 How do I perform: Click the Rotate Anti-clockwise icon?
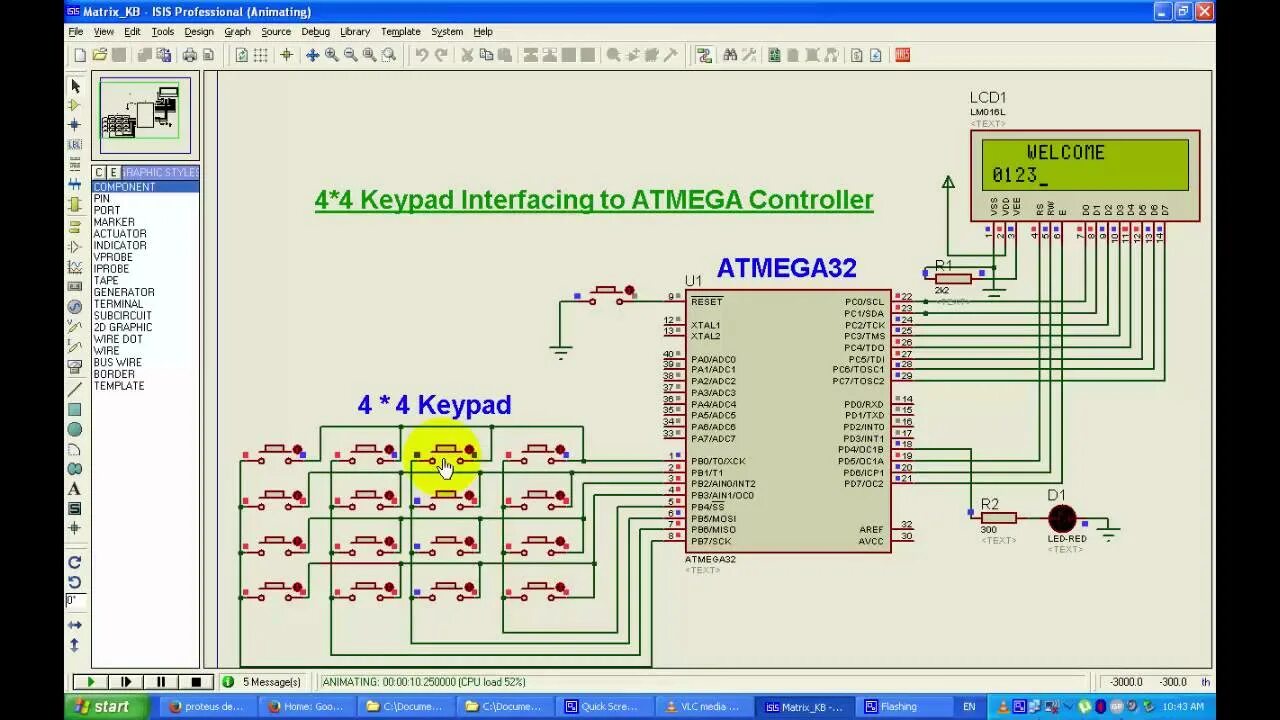[x=75, y=582]
